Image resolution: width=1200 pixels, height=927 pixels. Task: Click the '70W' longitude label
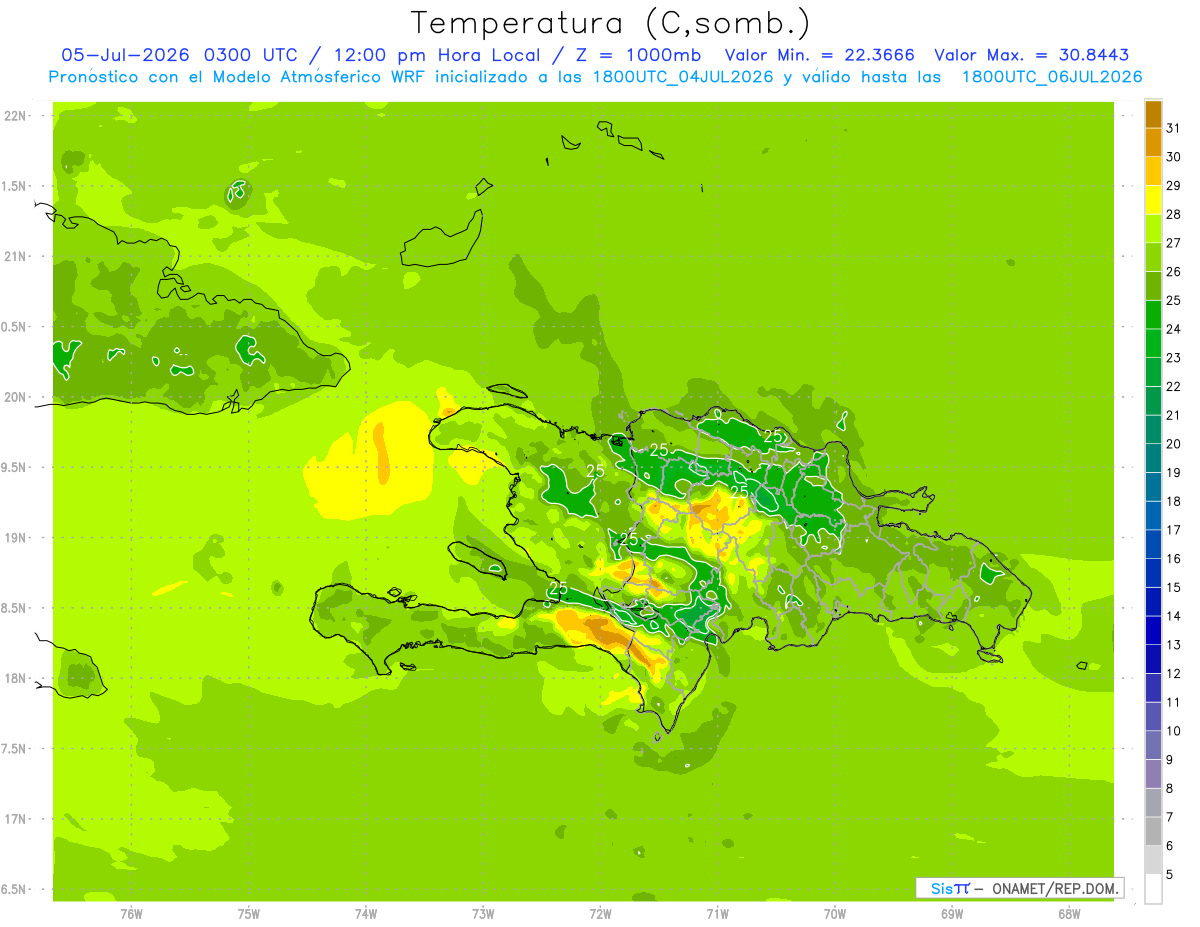[835, 914]
